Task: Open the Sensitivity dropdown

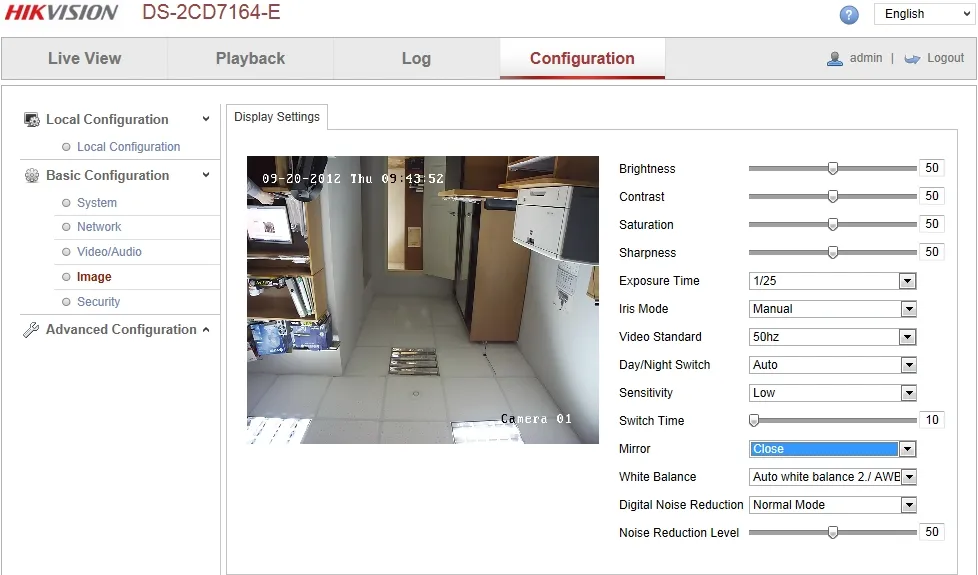Action: [832, 393]
